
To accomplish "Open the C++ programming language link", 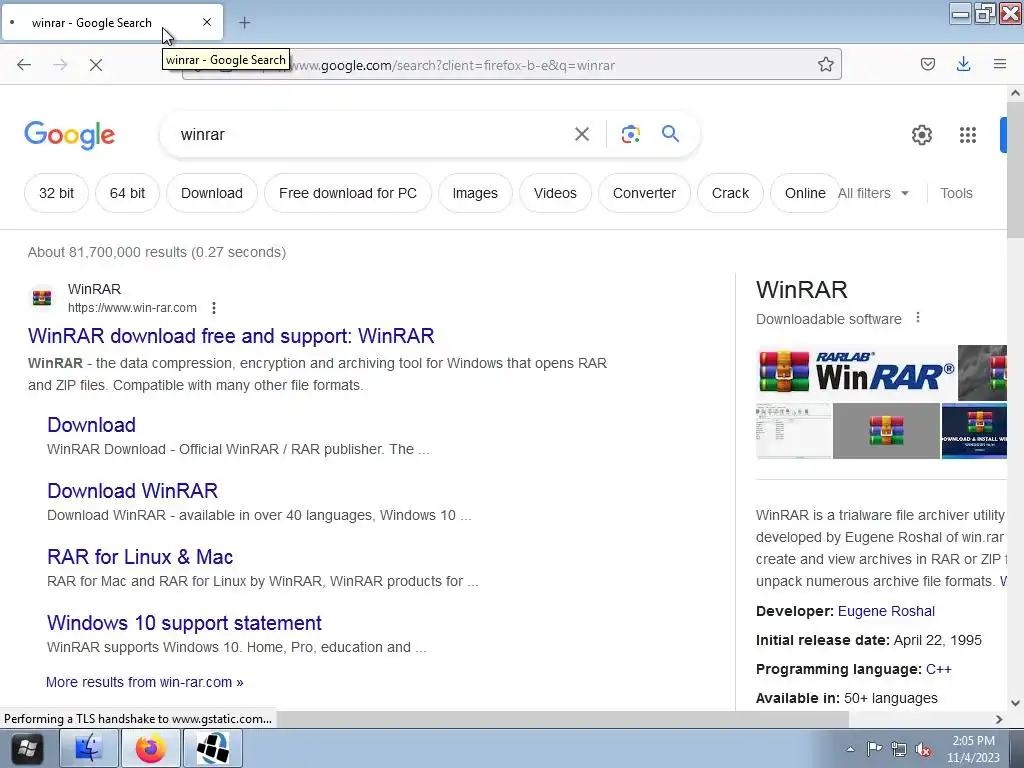I will pyautogui.click(x=938, y=669).
